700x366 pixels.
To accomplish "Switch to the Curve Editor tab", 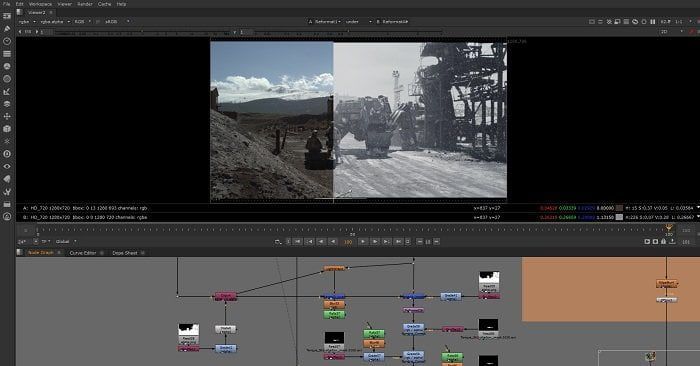I will tap(83, 253).
